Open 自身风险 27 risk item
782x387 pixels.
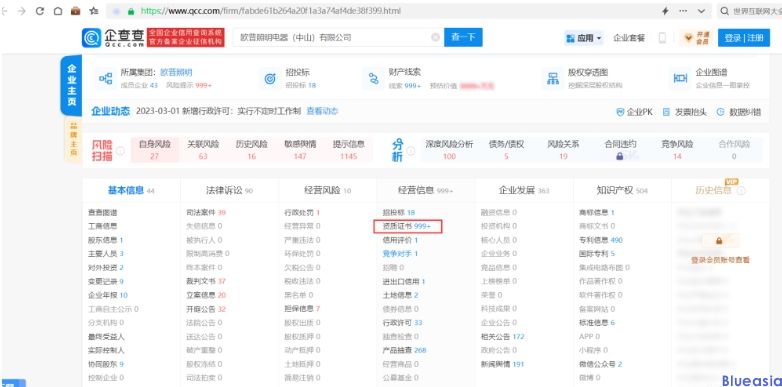[x=155, y=150]
